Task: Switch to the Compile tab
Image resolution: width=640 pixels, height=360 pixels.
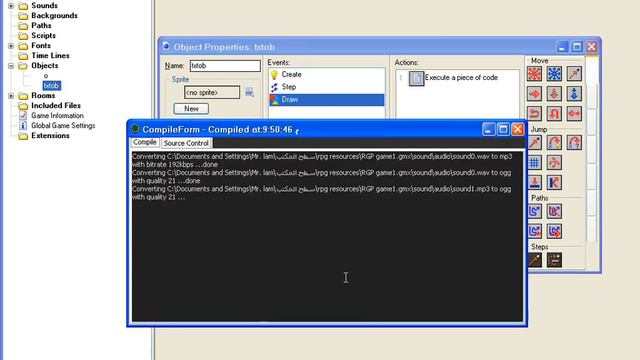Action: point(144,142)
